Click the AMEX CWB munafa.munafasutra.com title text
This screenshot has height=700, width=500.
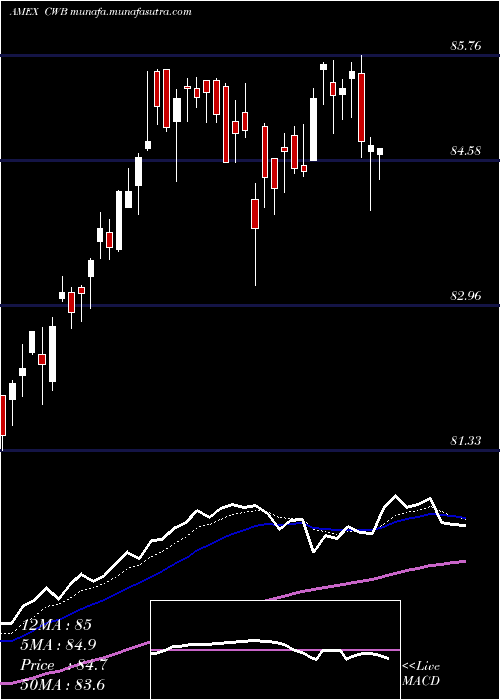(100, 12)
